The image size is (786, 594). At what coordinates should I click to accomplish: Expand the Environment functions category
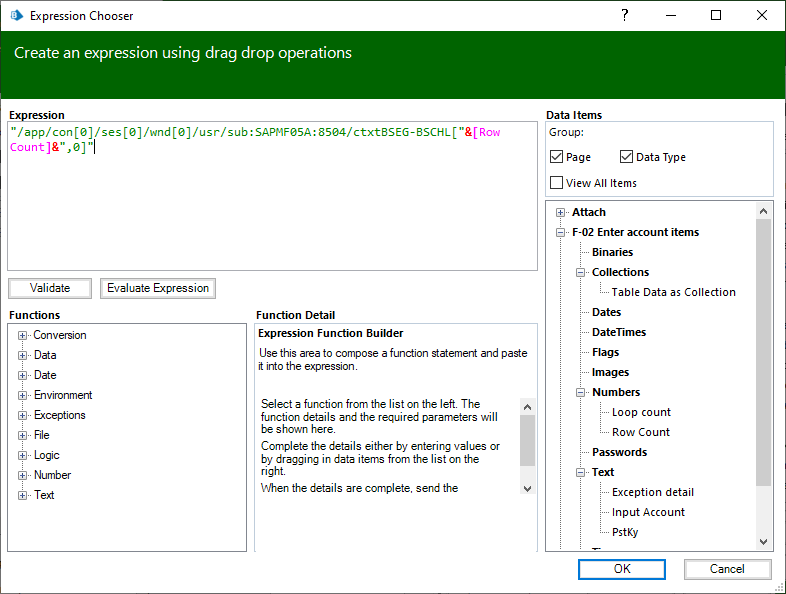[23, 395]
